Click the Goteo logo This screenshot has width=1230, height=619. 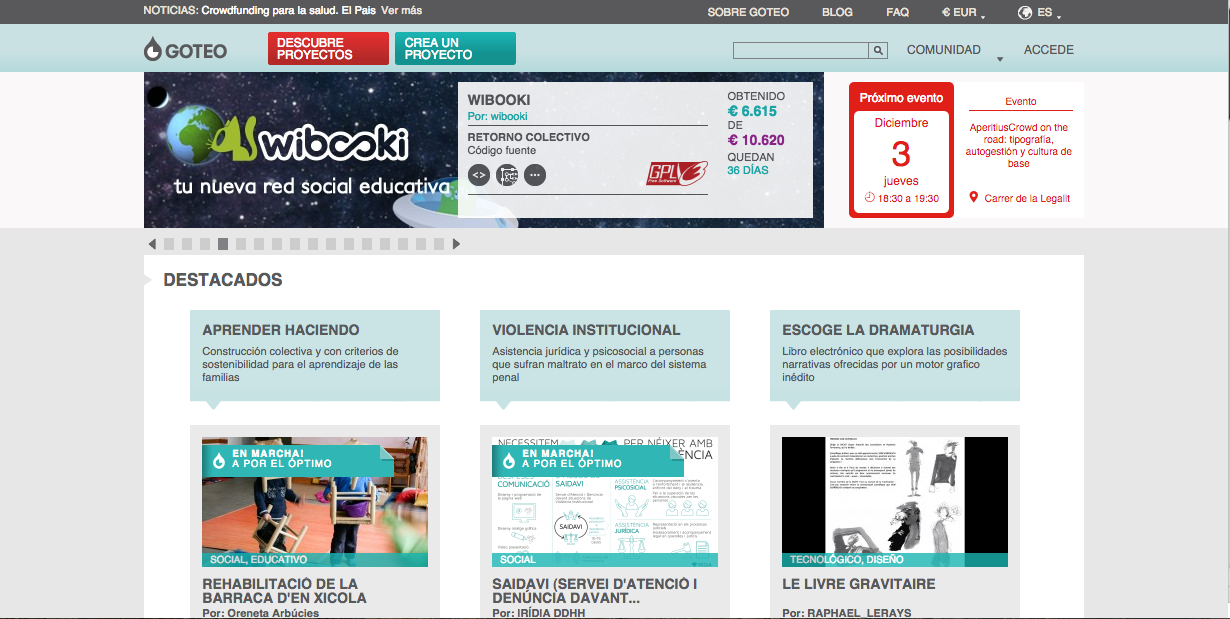[186, 49]
